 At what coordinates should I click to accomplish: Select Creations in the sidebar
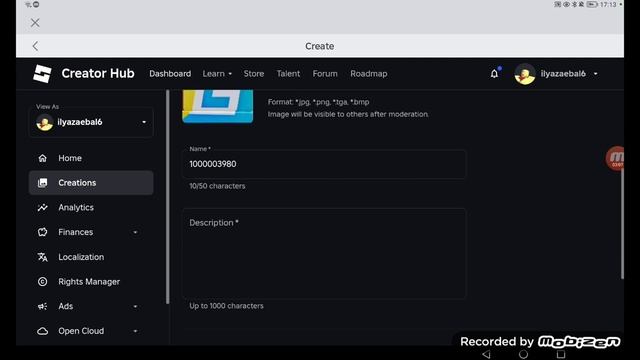91,183
